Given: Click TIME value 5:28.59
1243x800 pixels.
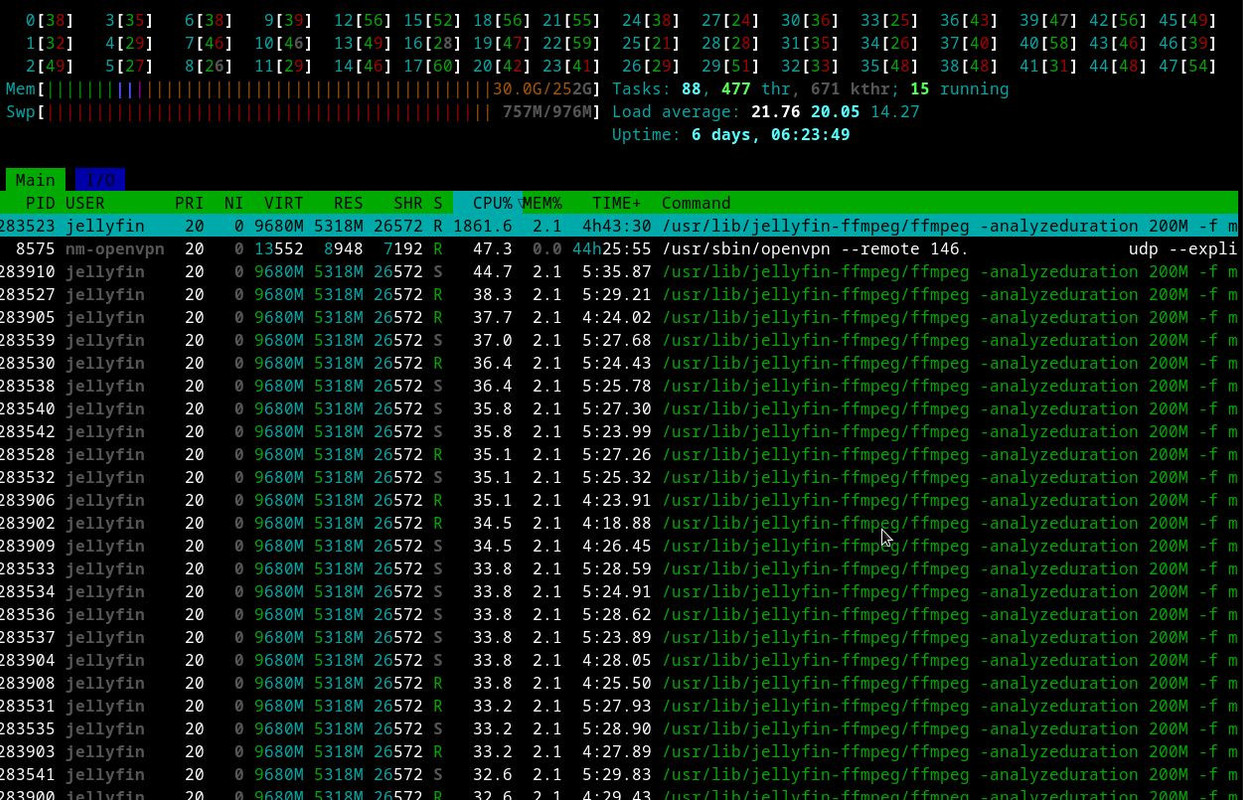Looking at the screenshot, I should click(617, 569).
